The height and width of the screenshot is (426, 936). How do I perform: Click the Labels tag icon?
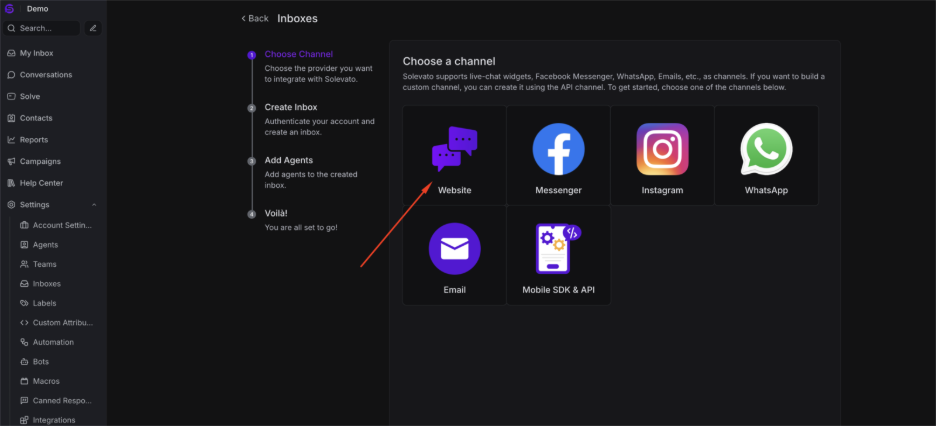24,303
